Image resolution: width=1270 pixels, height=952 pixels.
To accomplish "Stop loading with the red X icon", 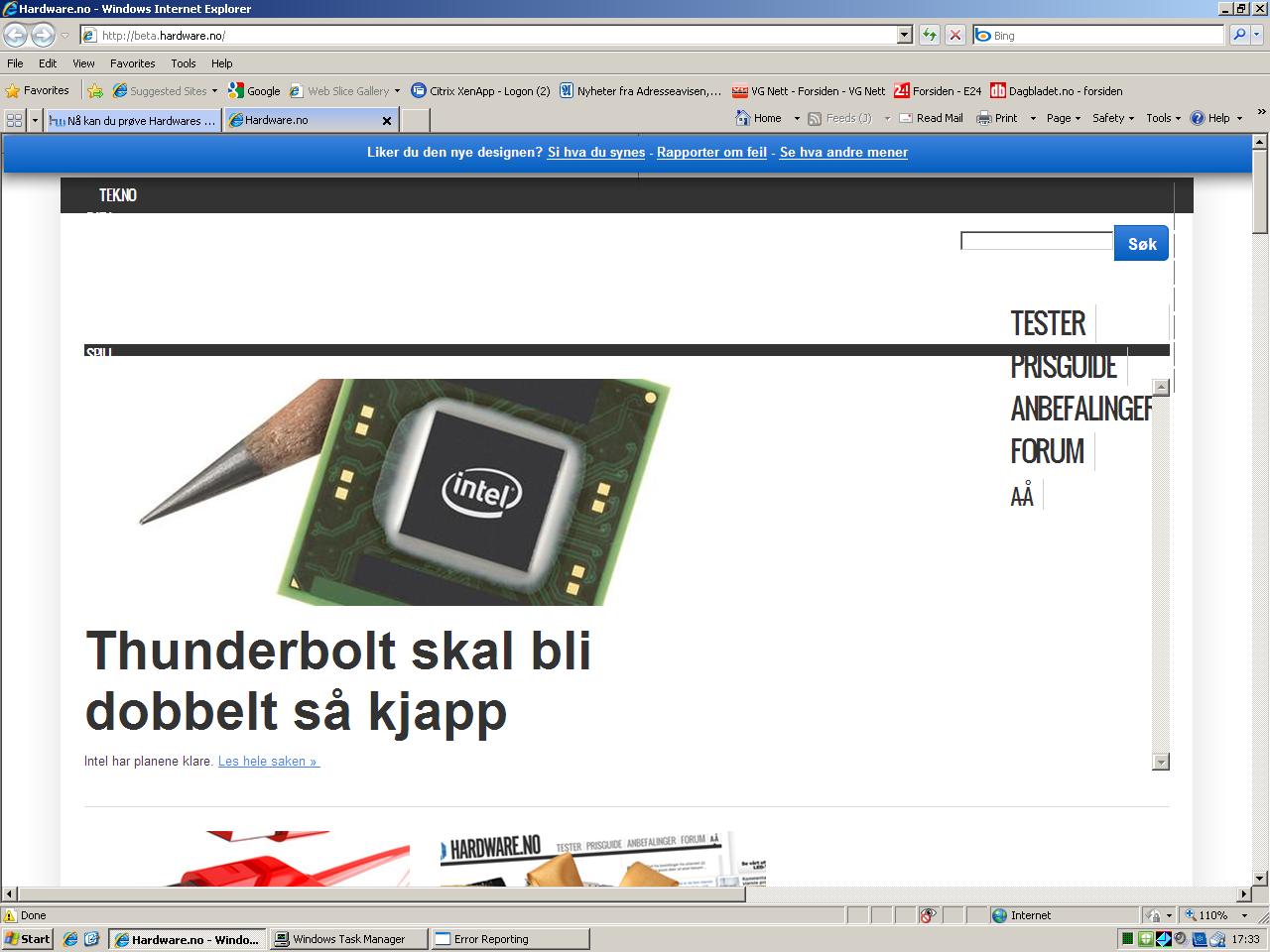I will pos(954,35).
